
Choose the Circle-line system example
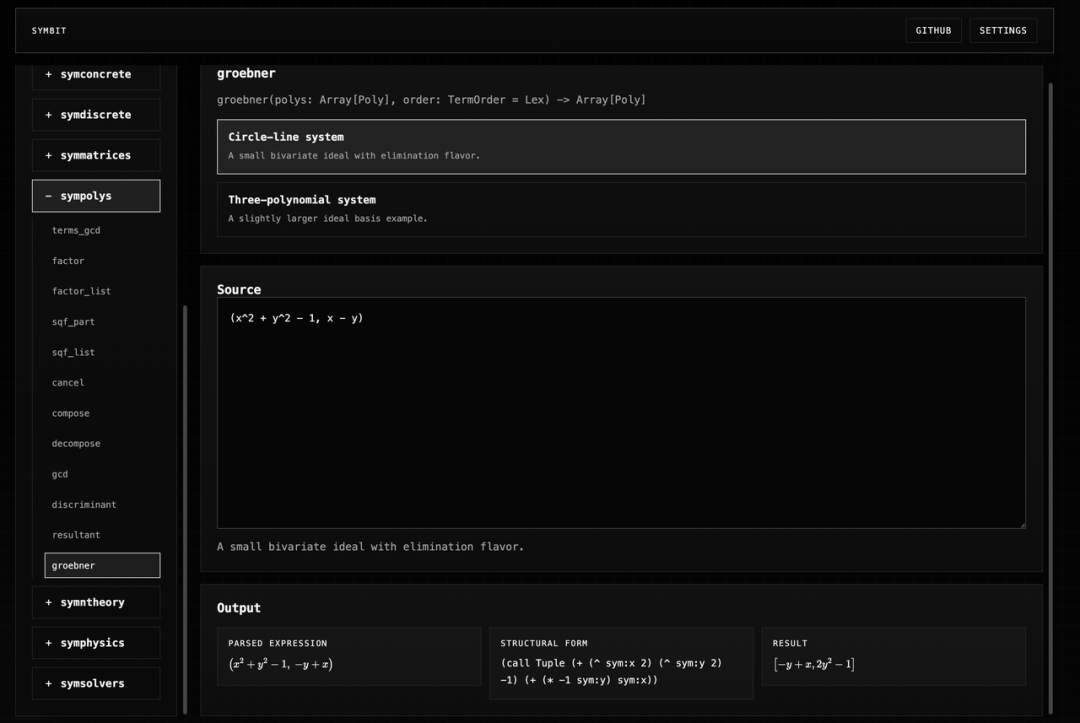pos(621,147)
